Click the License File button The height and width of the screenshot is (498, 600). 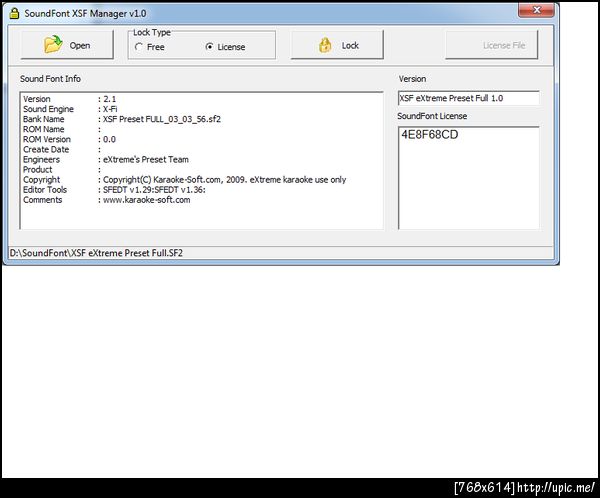pyautogui.click(x=492, y=45)
